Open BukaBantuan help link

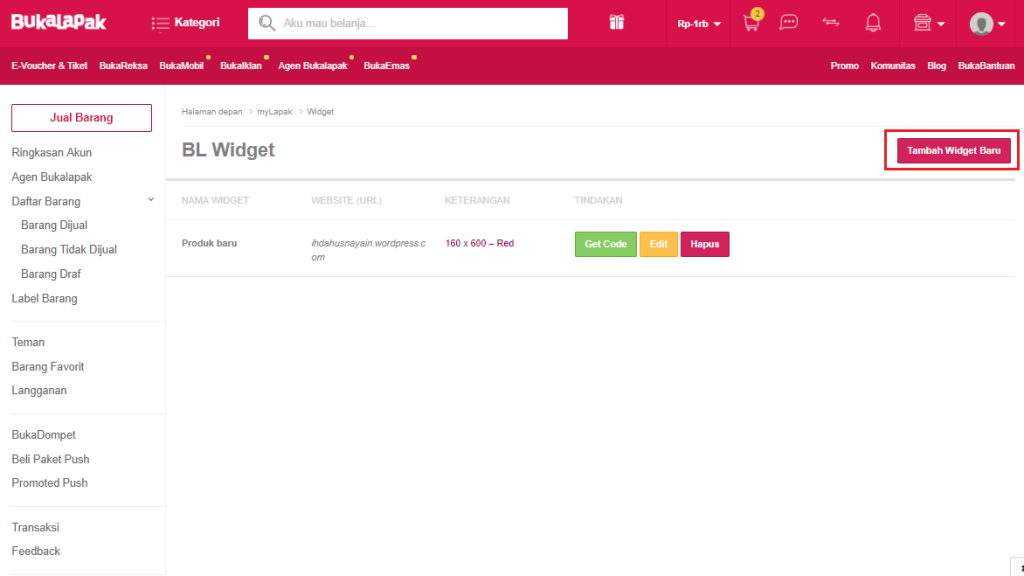986,66
